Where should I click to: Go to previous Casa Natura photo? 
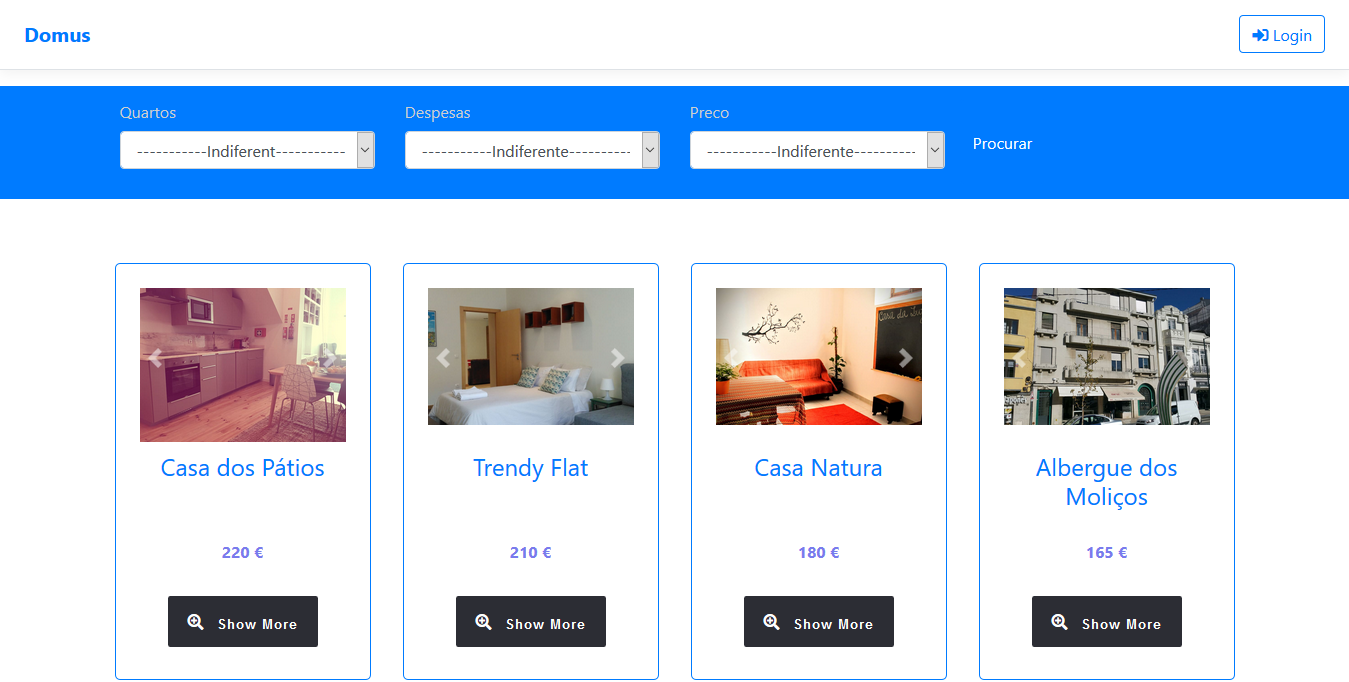pyautogui.click(x=731, y=357)
